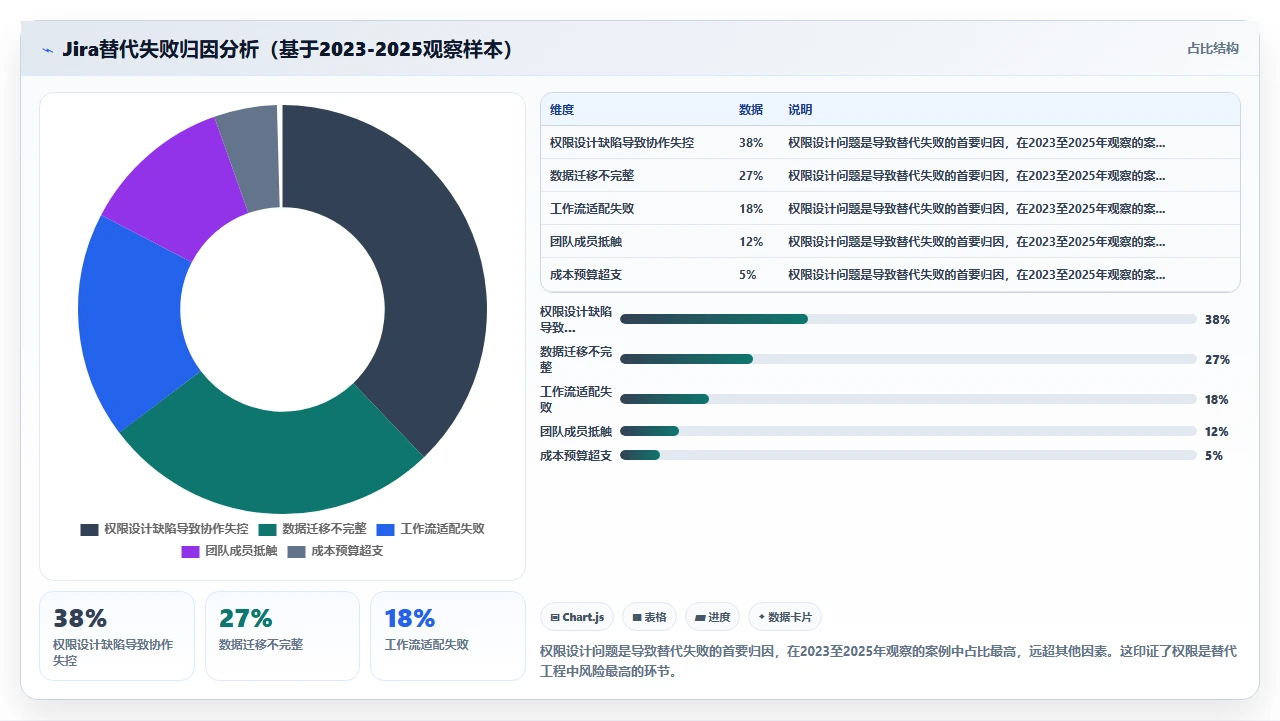Select table row 数据迁移不完整
Image resolution: width=1280 pixels, height=721 pixels.
click(x=890, y=176)
